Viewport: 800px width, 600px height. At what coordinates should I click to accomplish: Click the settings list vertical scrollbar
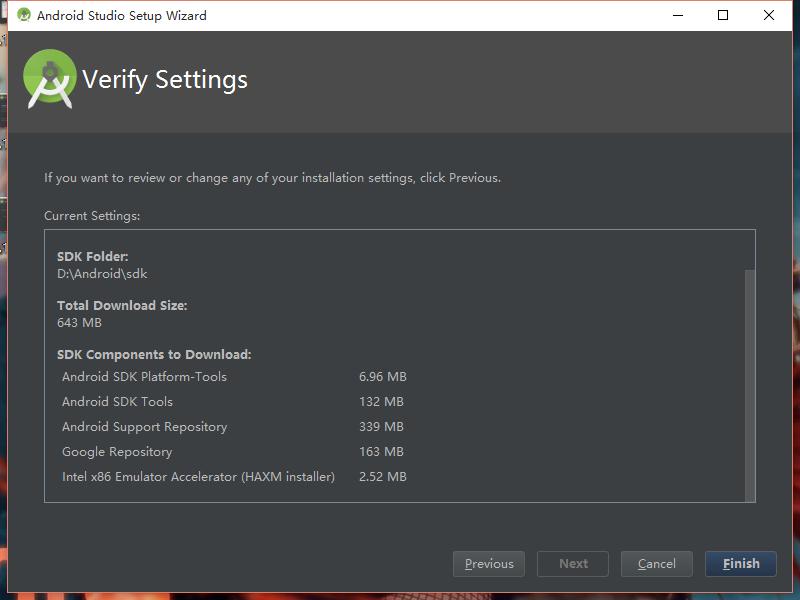point(750,380)
